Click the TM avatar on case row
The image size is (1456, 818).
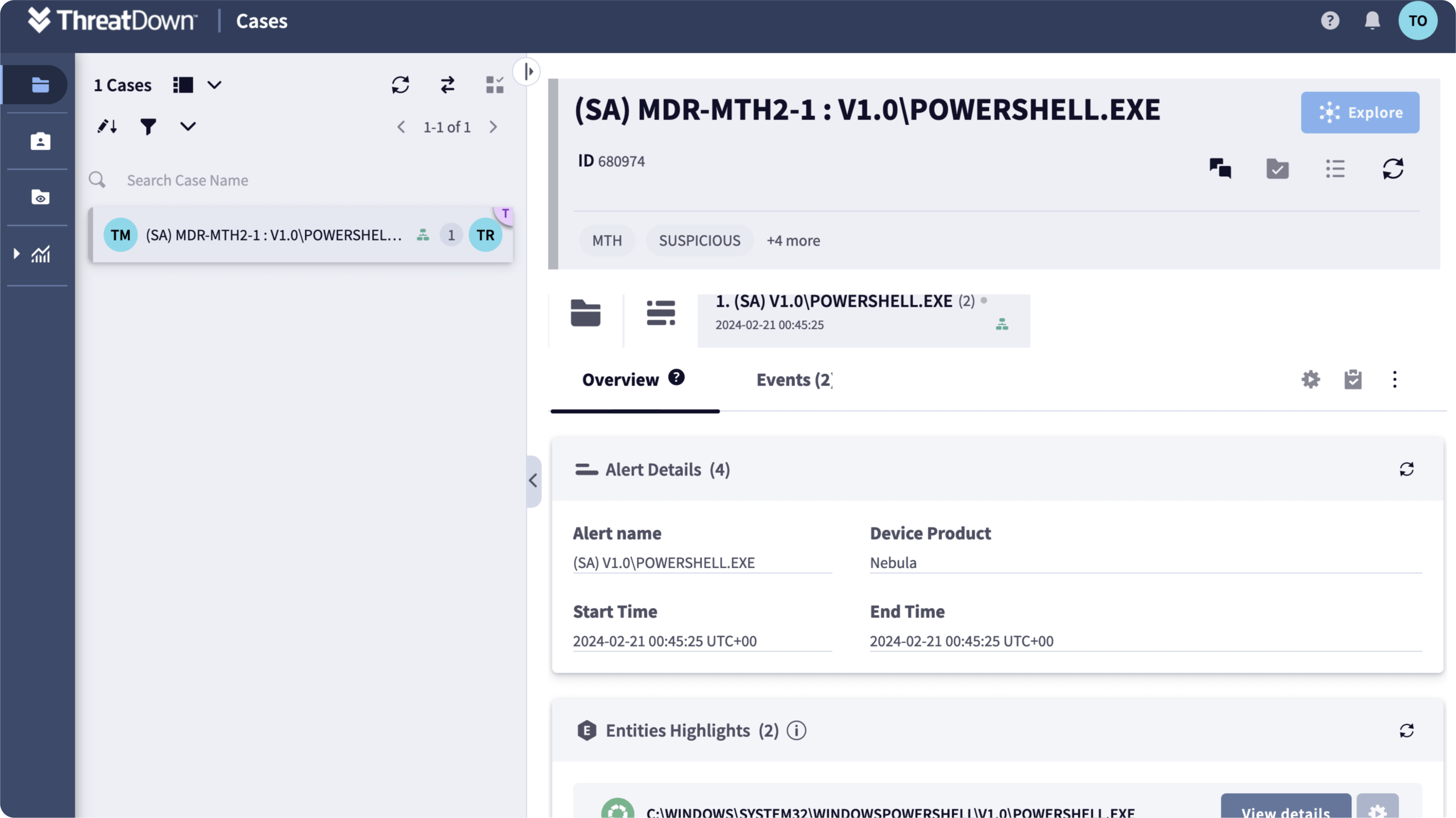pyautogui.click(x=120, y=235)
